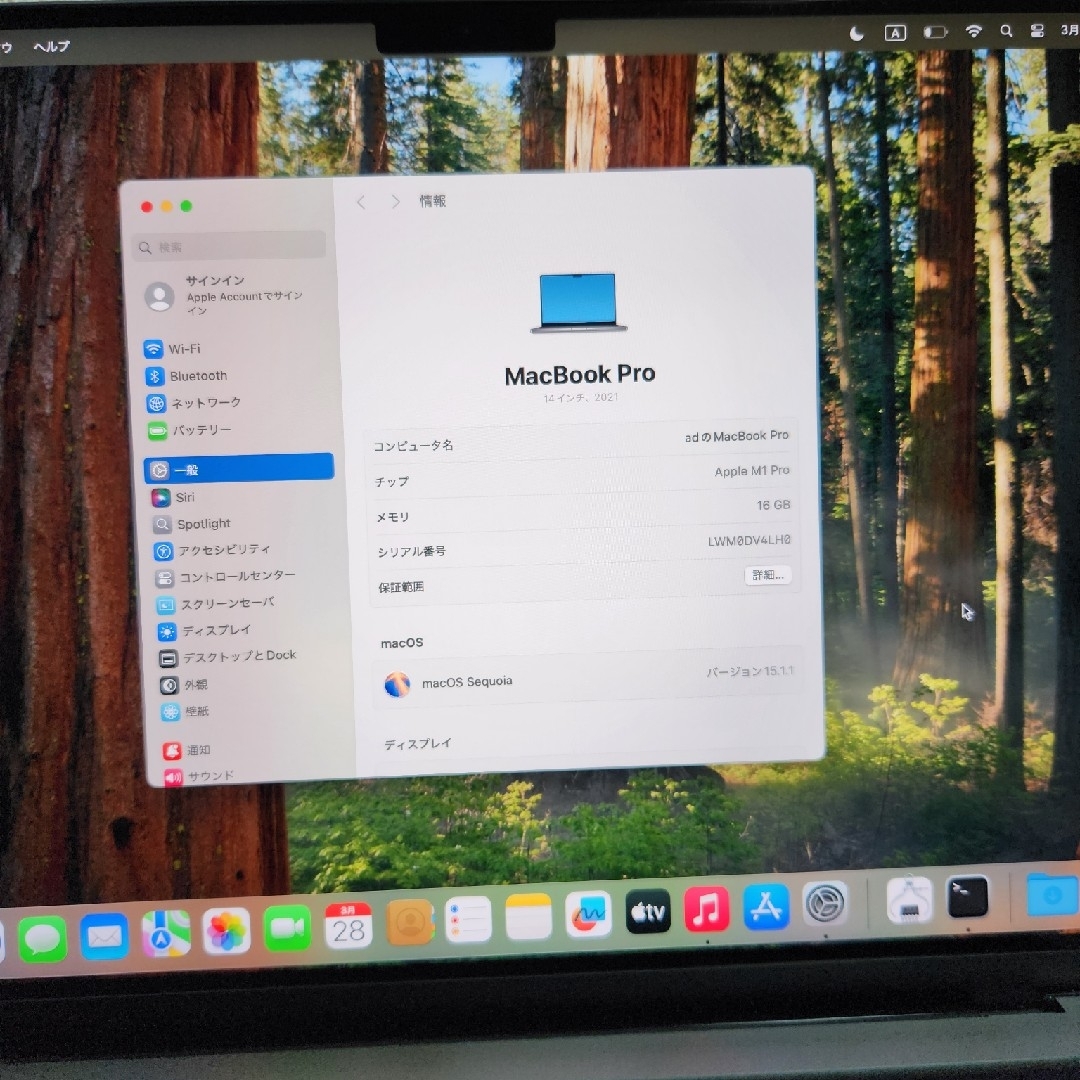Open Spotlight search in menu bar
Viewport: 1080px width, 1080px height.
1006,30
